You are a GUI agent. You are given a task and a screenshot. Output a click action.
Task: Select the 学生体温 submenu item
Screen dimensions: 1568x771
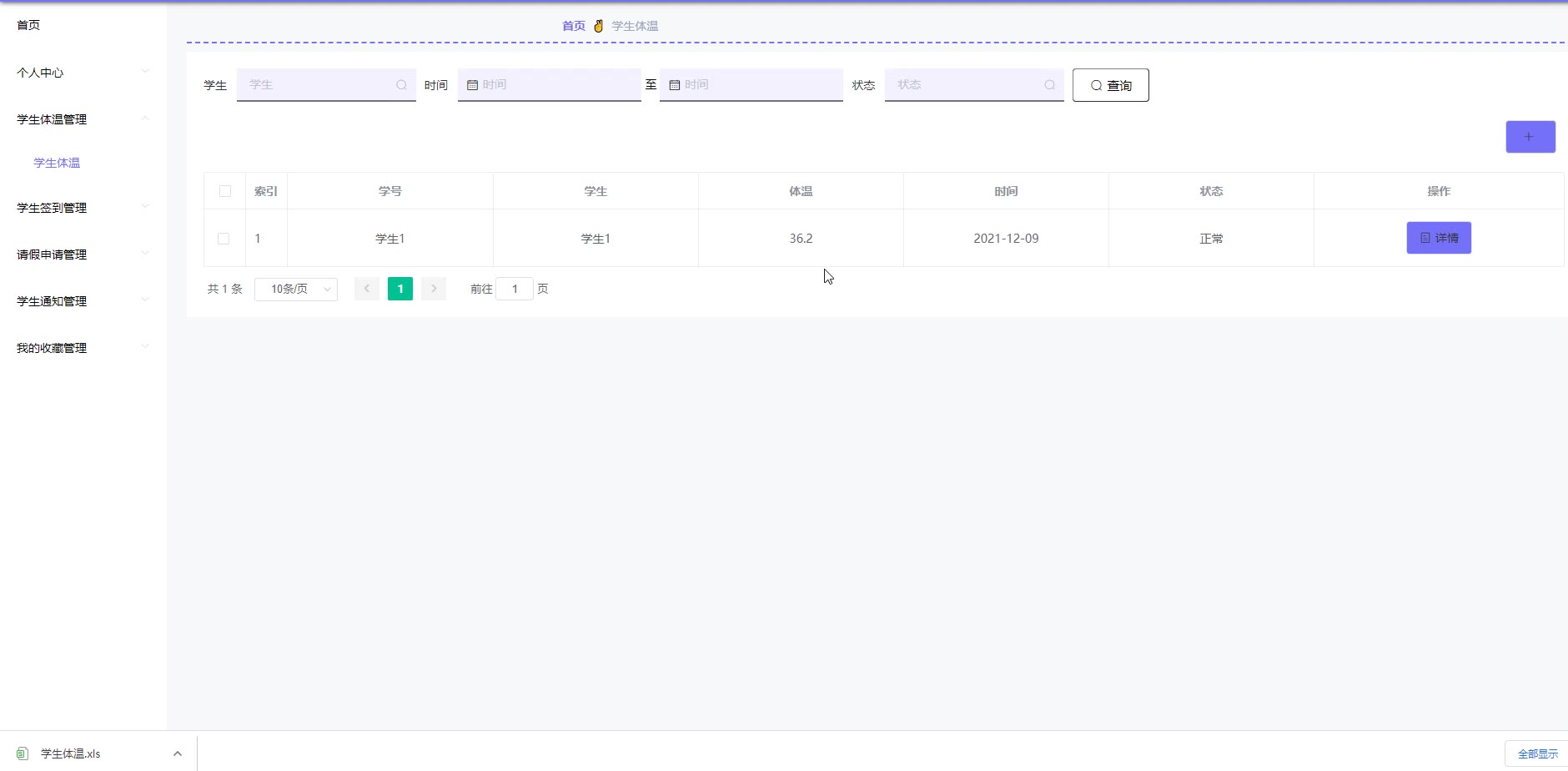click(57, 163)
